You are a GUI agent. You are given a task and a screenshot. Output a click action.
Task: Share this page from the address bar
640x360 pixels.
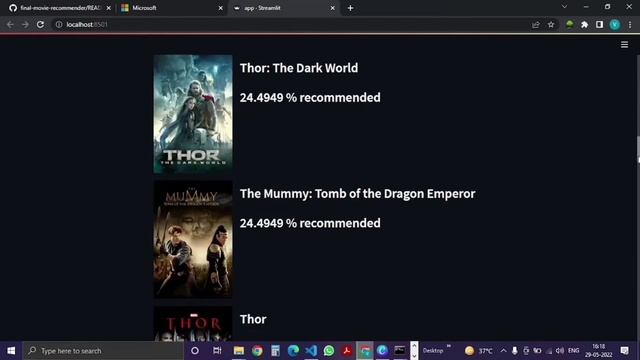tap(536, 24)
